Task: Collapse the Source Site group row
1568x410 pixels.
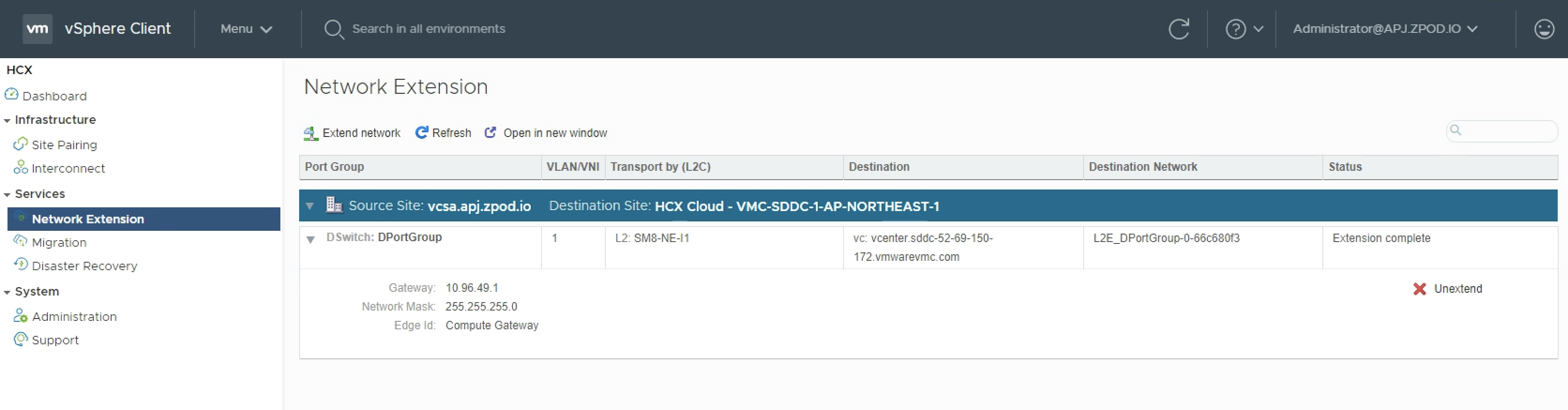Action: tap(310, 206)
